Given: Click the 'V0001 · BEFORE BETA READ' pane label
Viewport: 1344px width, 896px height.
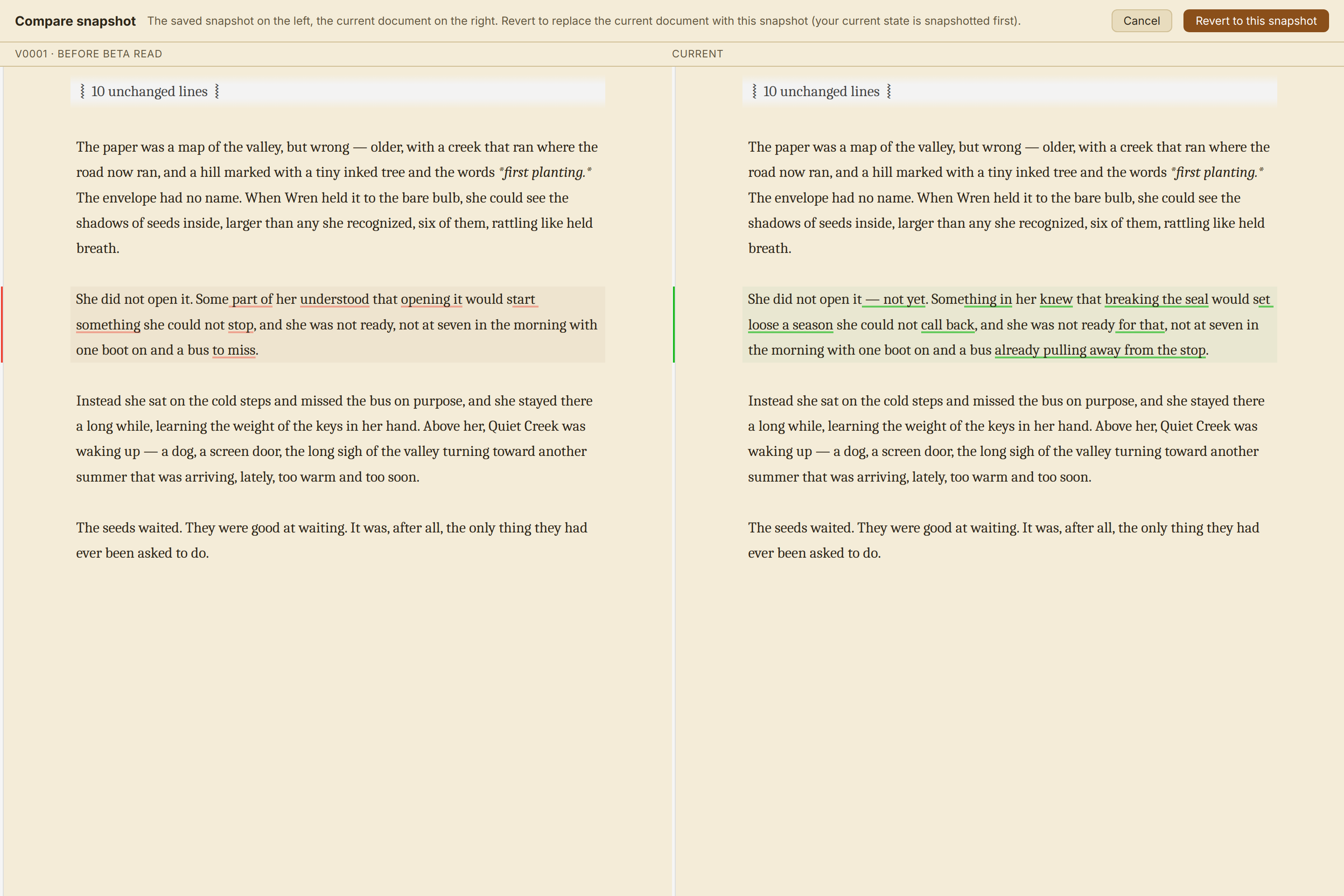Looking at the screenshot, I should (89, 54).
